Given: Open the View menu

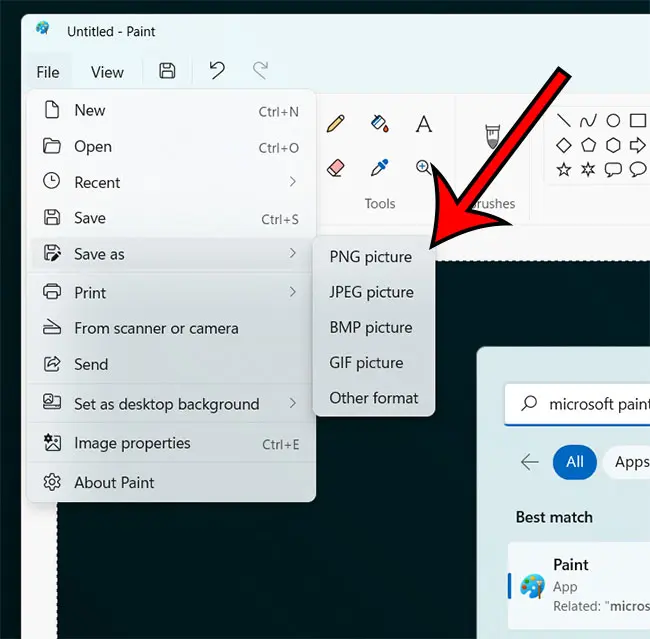Looking at the screenshot, I should point(107,72).
